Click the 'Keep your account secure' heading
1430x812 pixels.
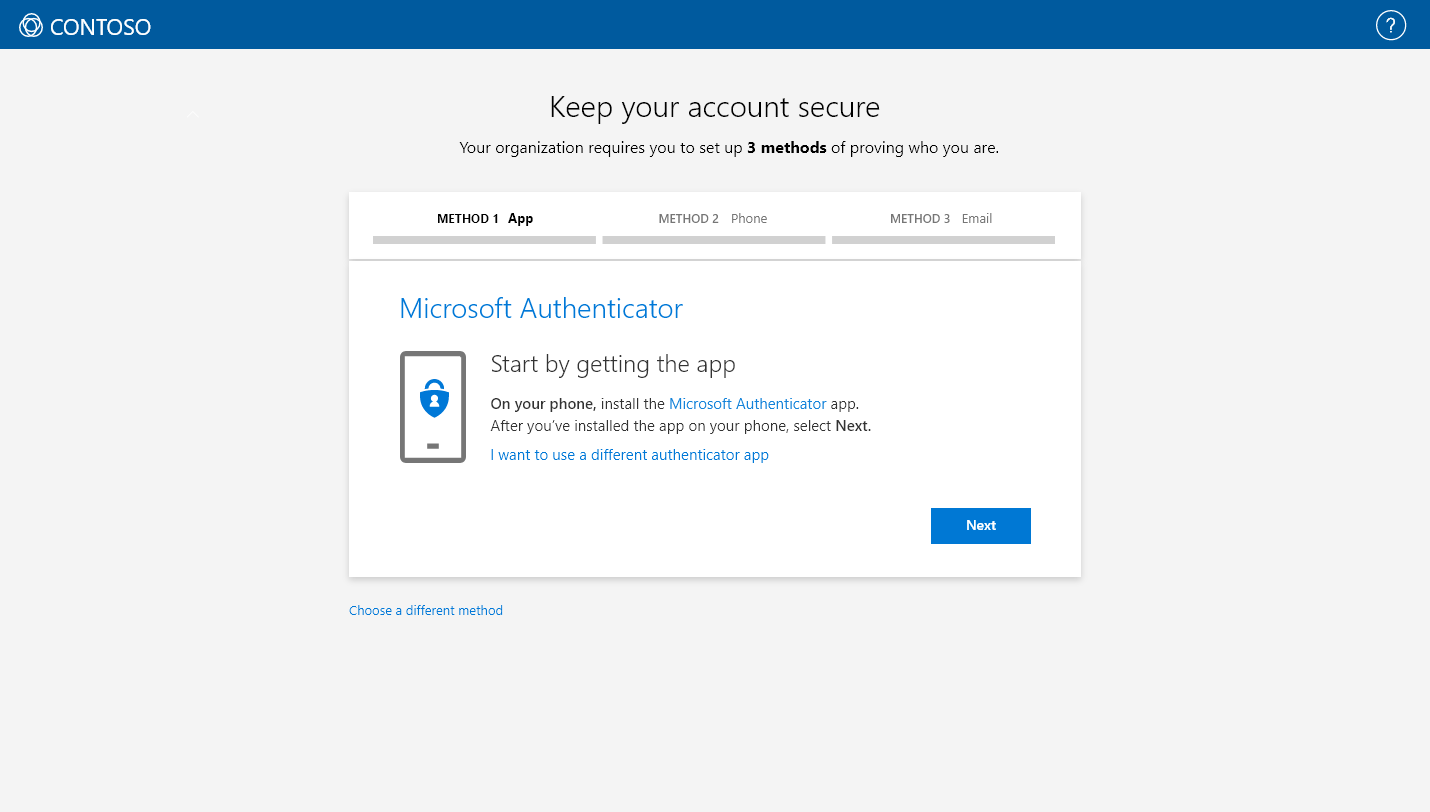[715, 107]
